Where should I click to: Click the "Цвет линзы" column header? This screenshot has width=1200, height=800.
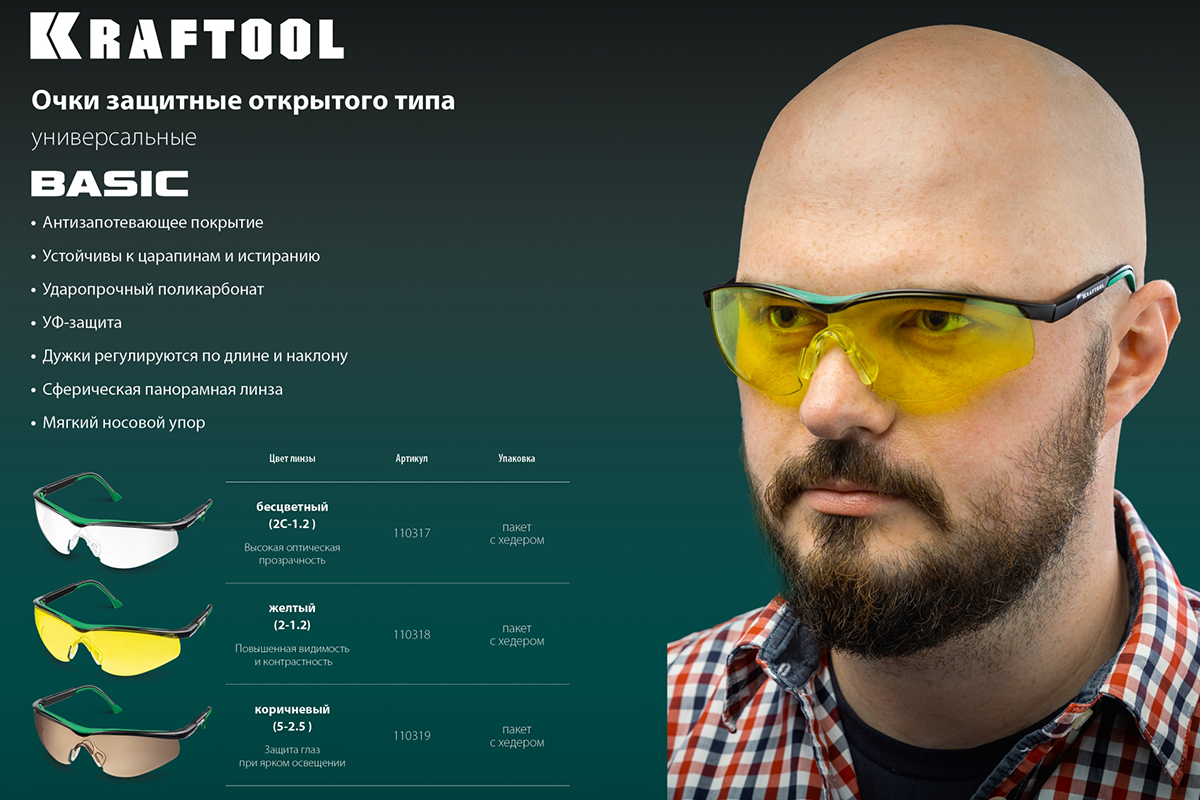(292, 459)
